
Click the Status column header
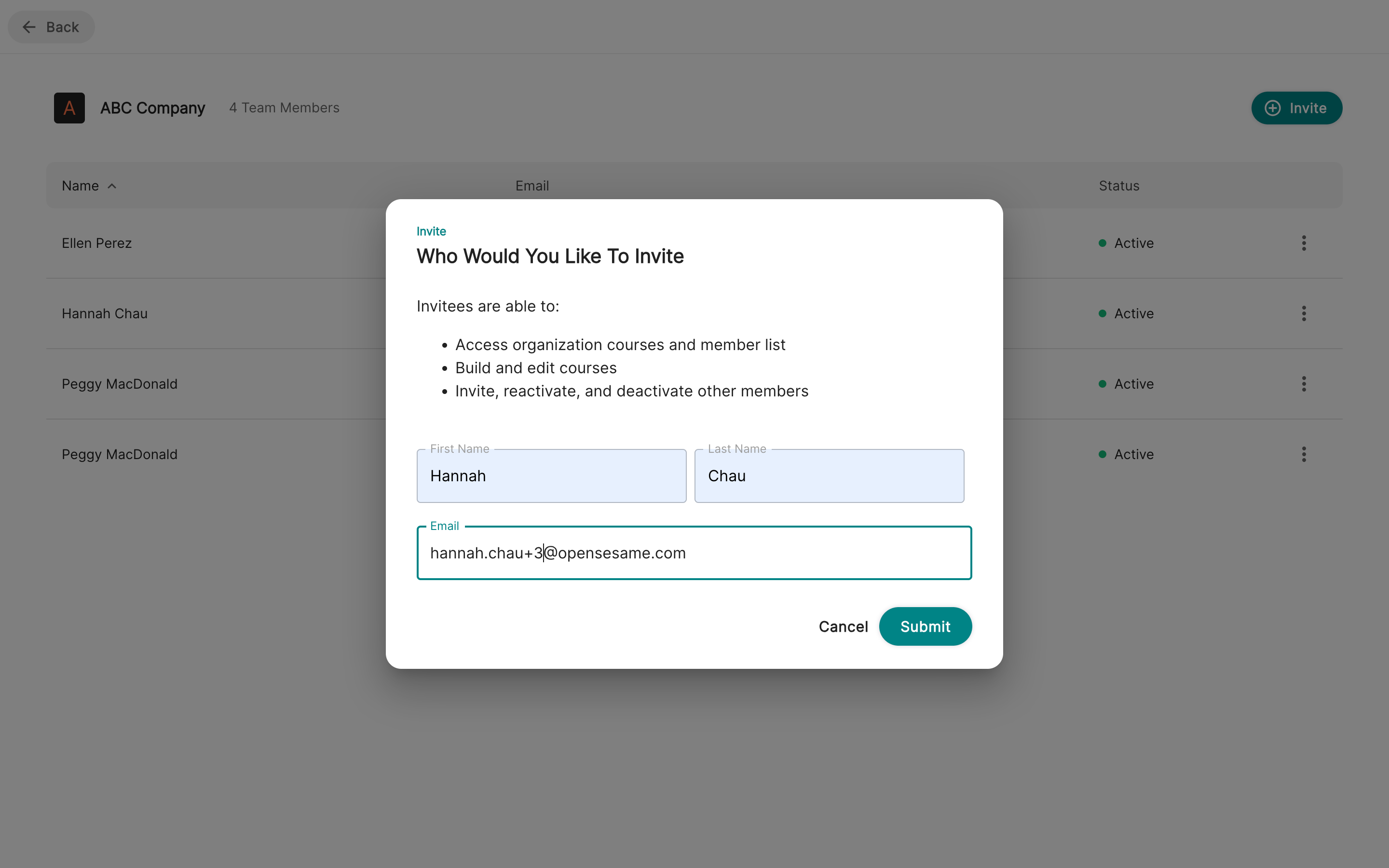click(x=1119, y=186)
